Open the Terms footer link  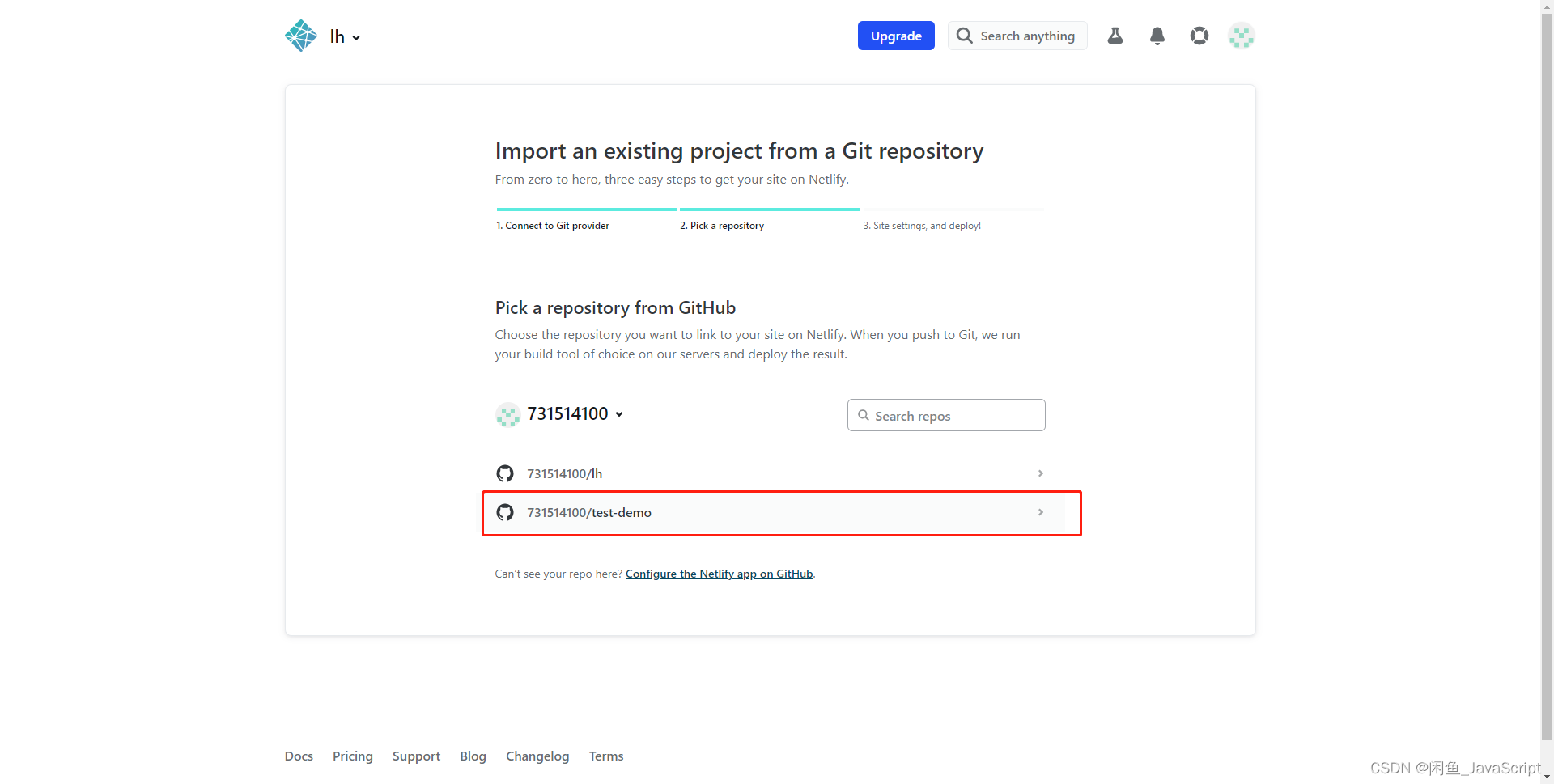606,756
